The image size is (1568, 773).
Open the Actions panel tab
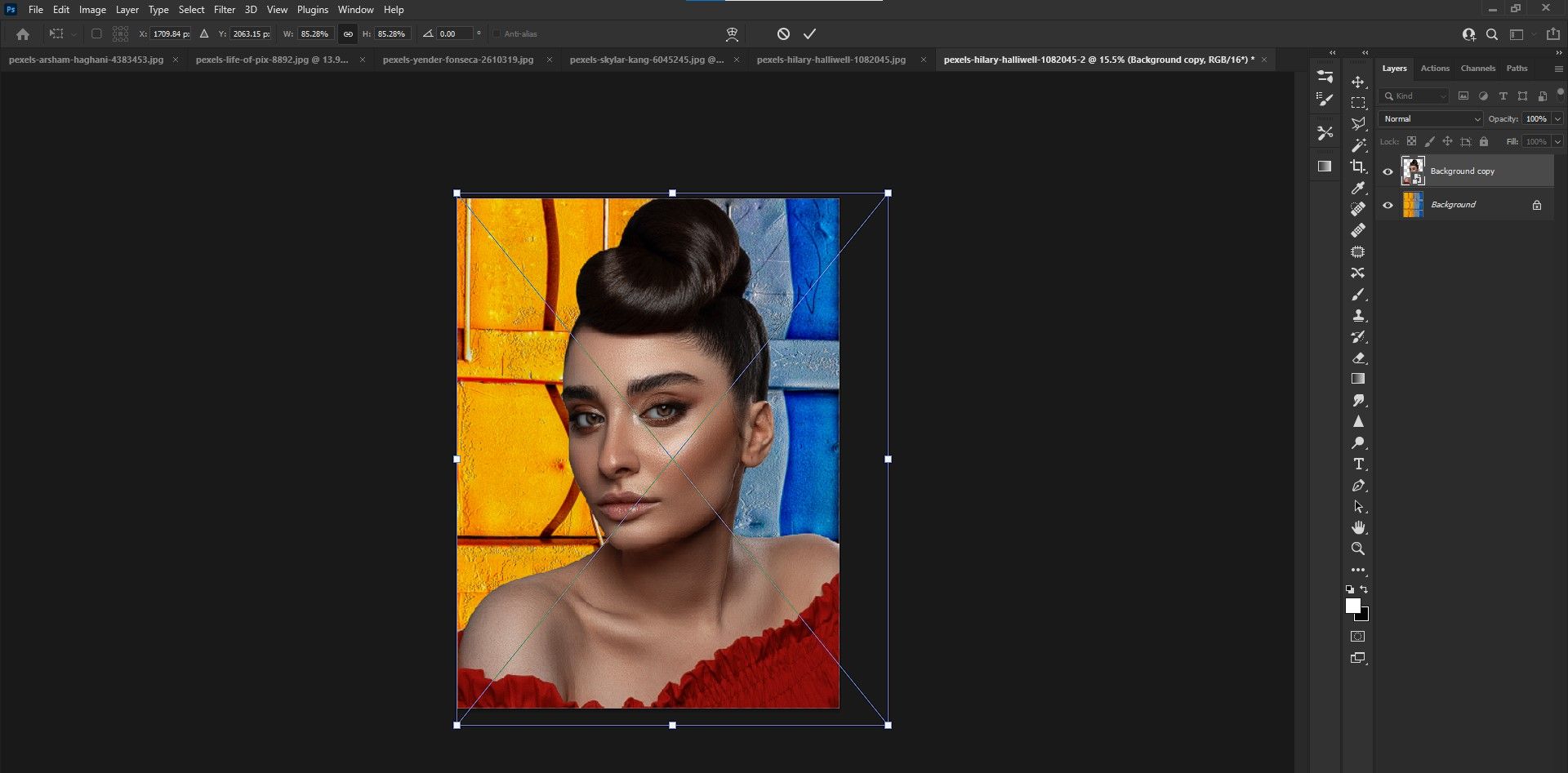(1434, 69)
